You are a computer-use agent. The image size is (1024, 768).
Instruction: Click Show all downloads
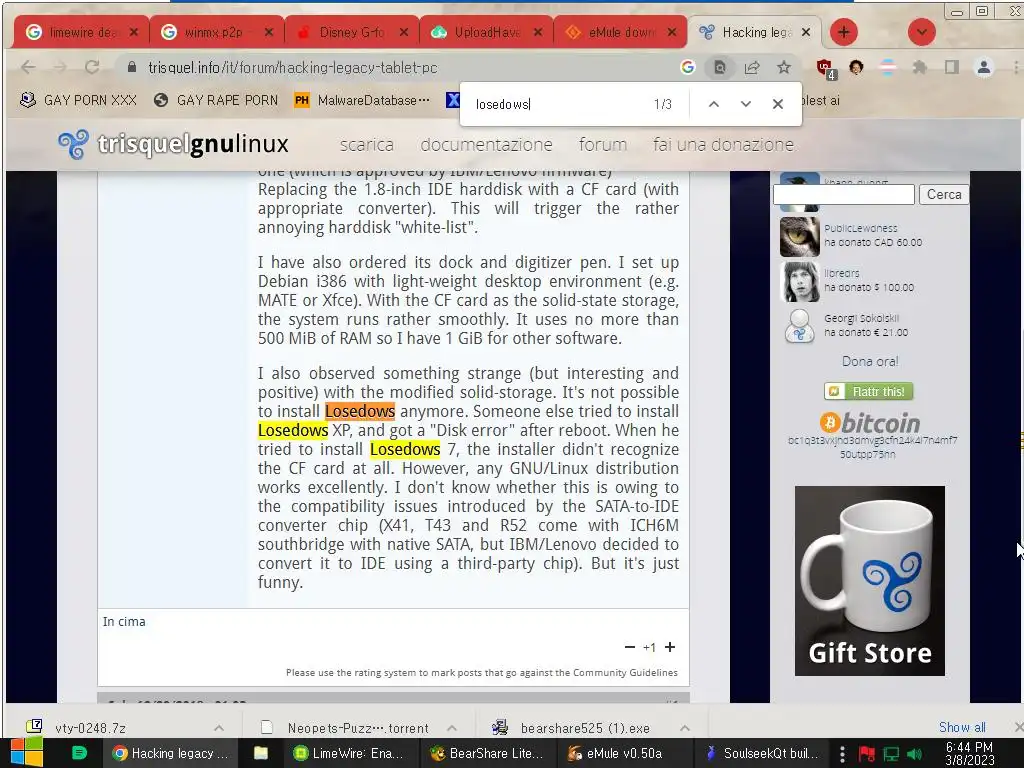point(962,728)
